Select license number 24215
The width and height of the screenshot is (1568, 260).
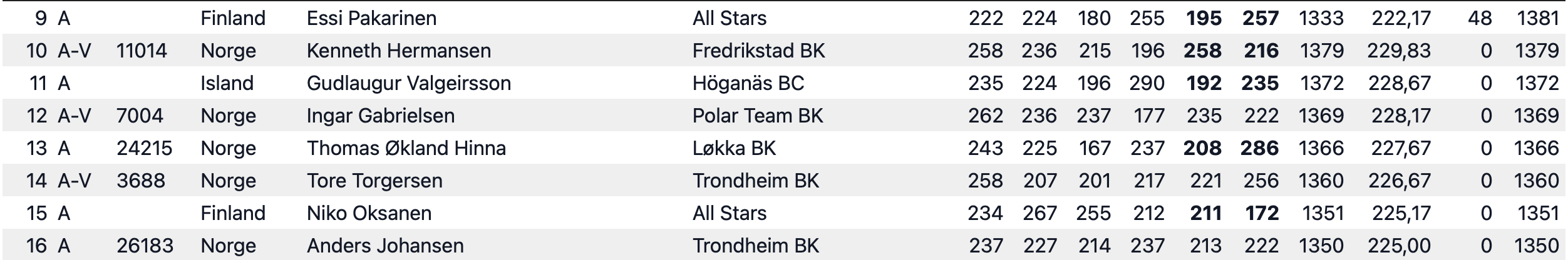click(x=144, y=148)
